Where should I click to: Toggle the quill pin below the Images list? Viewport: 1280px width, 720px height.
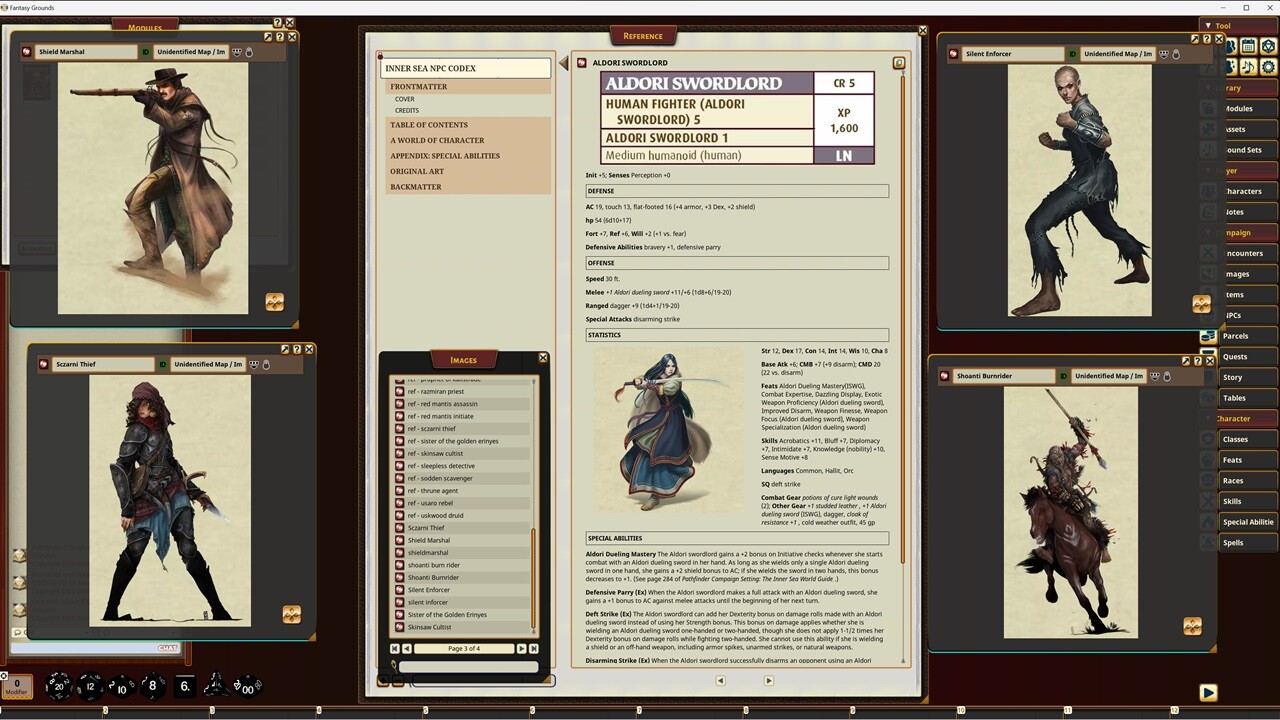[x=394, y=666]
